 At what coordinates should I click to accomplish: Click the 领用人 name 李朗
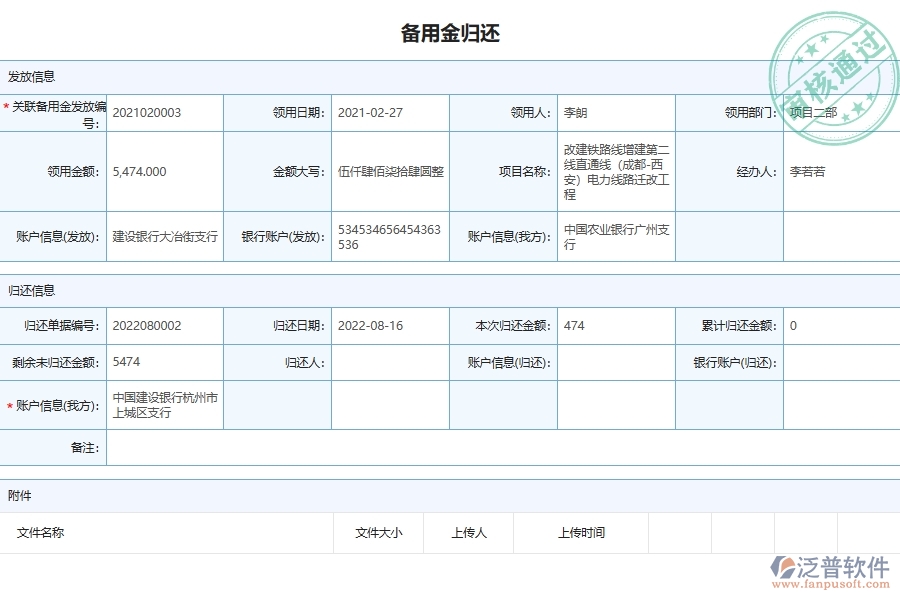(x=572, y=112)
